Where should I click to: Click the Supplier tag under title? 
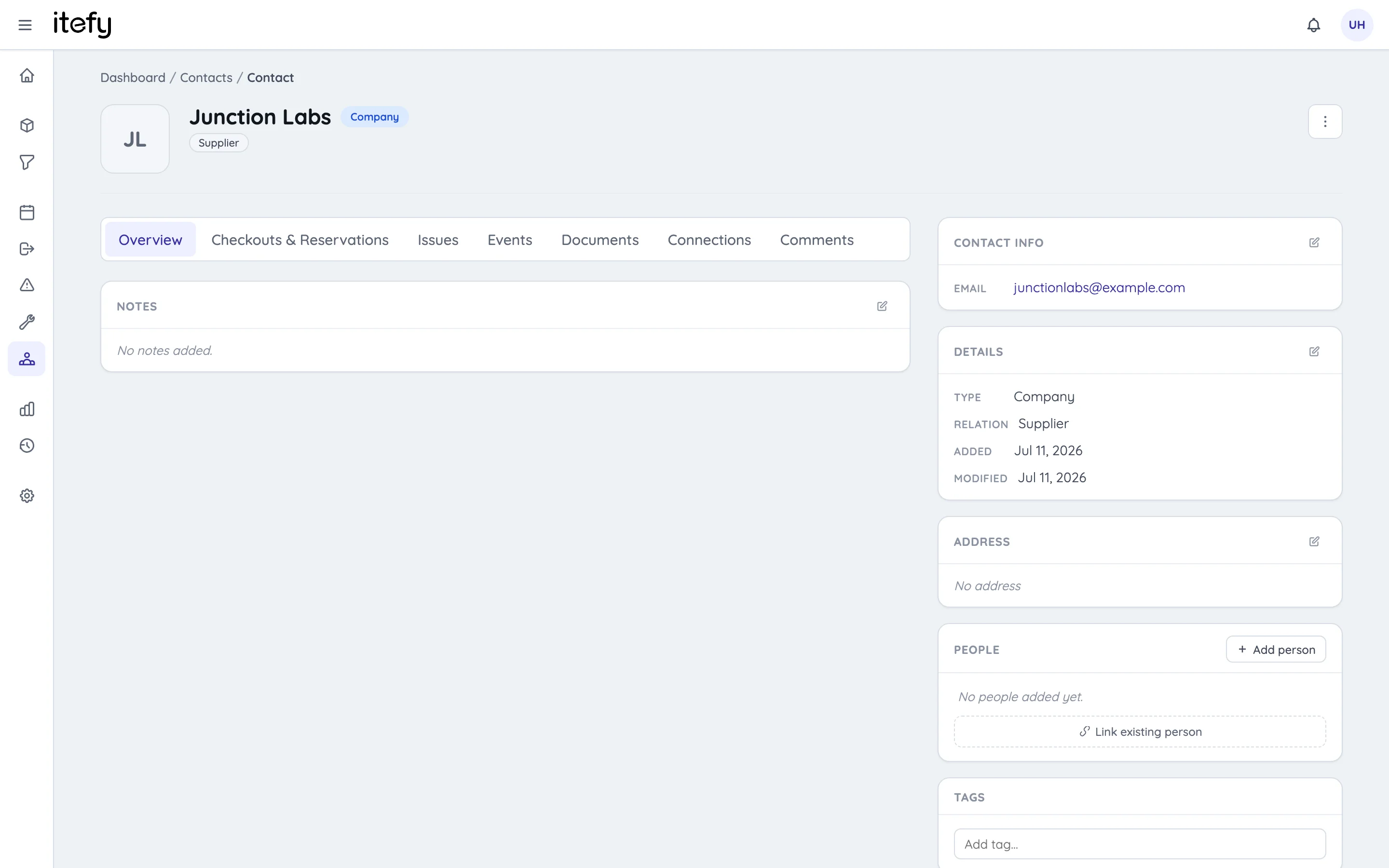click(218, 143)
